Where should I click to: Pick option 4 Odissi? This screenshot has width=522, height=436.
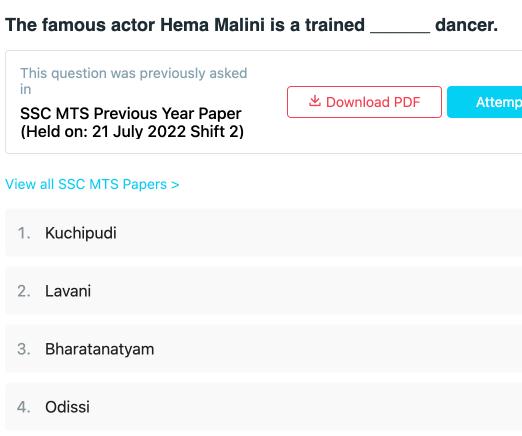coord(263,407)
